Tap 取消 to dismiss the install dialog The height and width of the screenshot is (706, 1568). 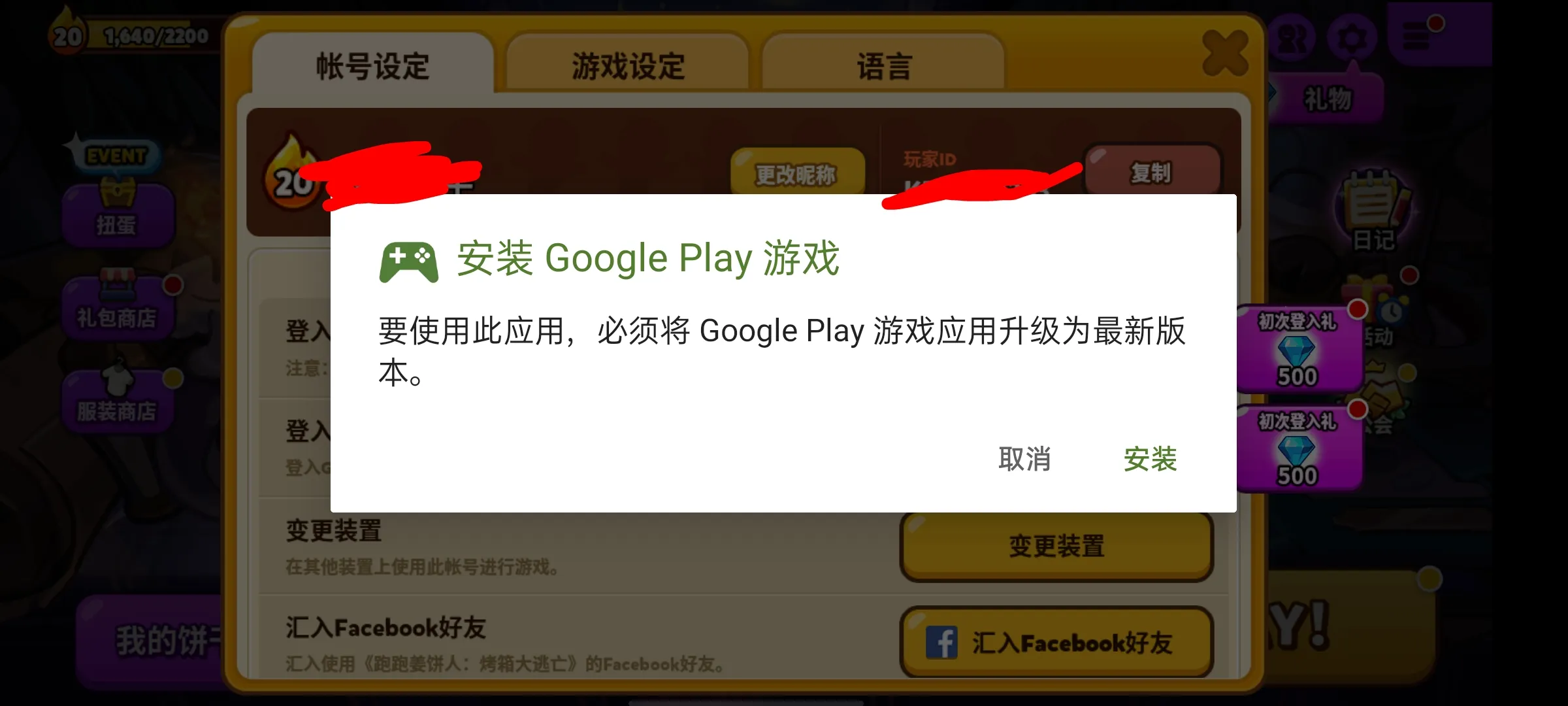tap(1024, 459)
